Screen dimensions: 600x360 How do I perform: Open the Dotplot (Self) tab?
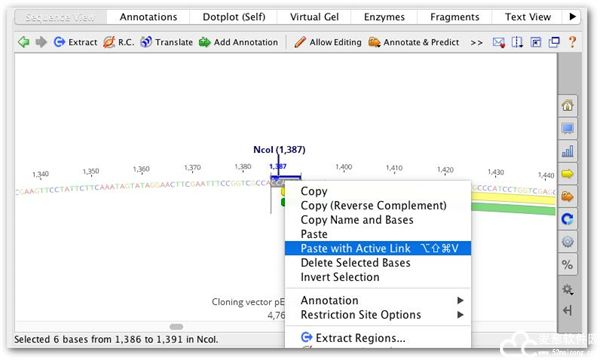point(233,17)
